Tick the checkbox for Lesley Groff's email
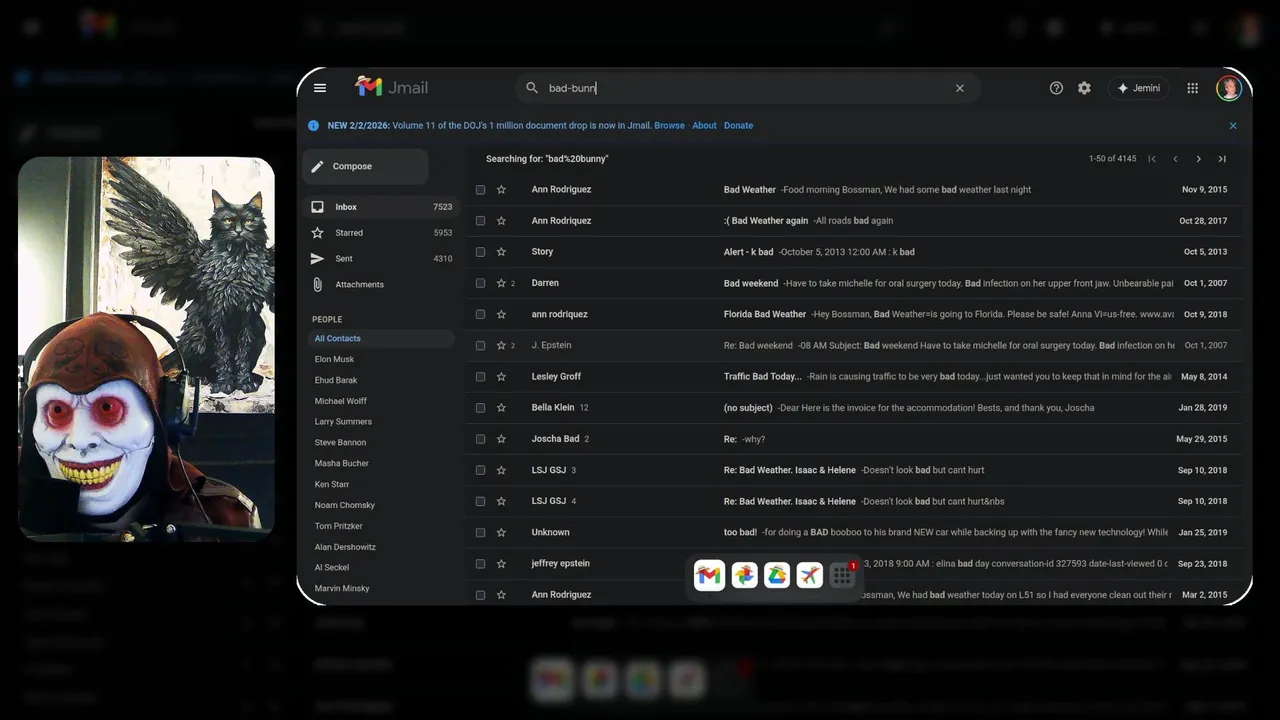Image resolution: width=1280 pixels, height=720 pixels. pyautogui.click(x=481, y=377)
